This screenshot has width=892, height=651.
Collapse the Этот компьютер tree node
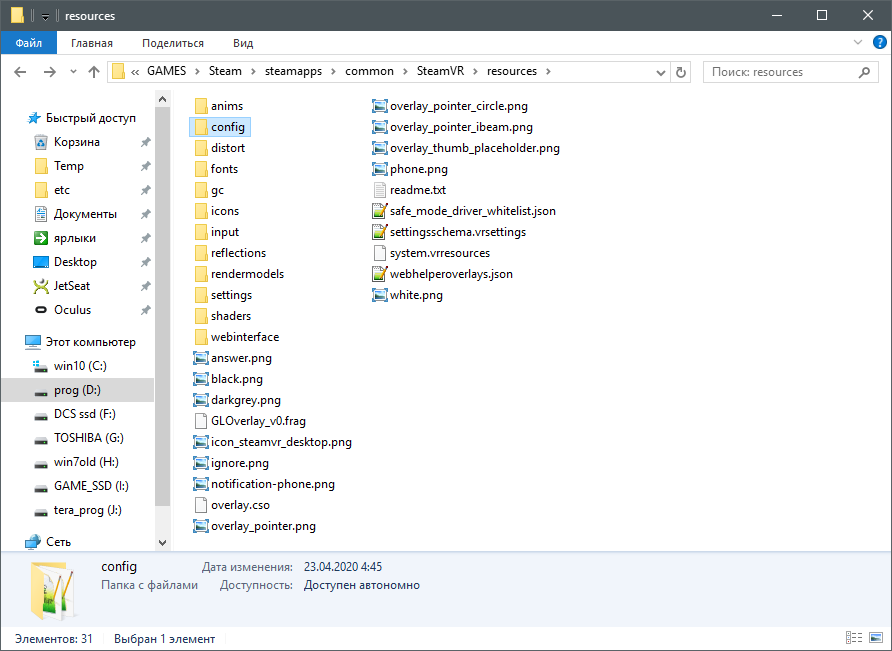[14, 342]
